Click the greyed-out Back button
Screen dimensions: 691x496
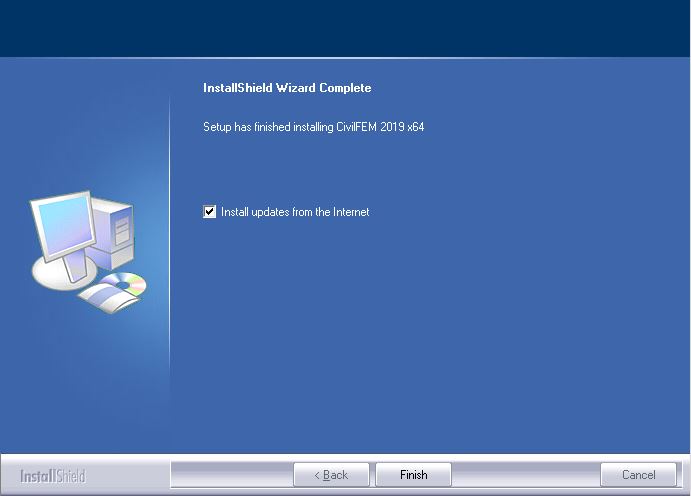pos(331,475)
